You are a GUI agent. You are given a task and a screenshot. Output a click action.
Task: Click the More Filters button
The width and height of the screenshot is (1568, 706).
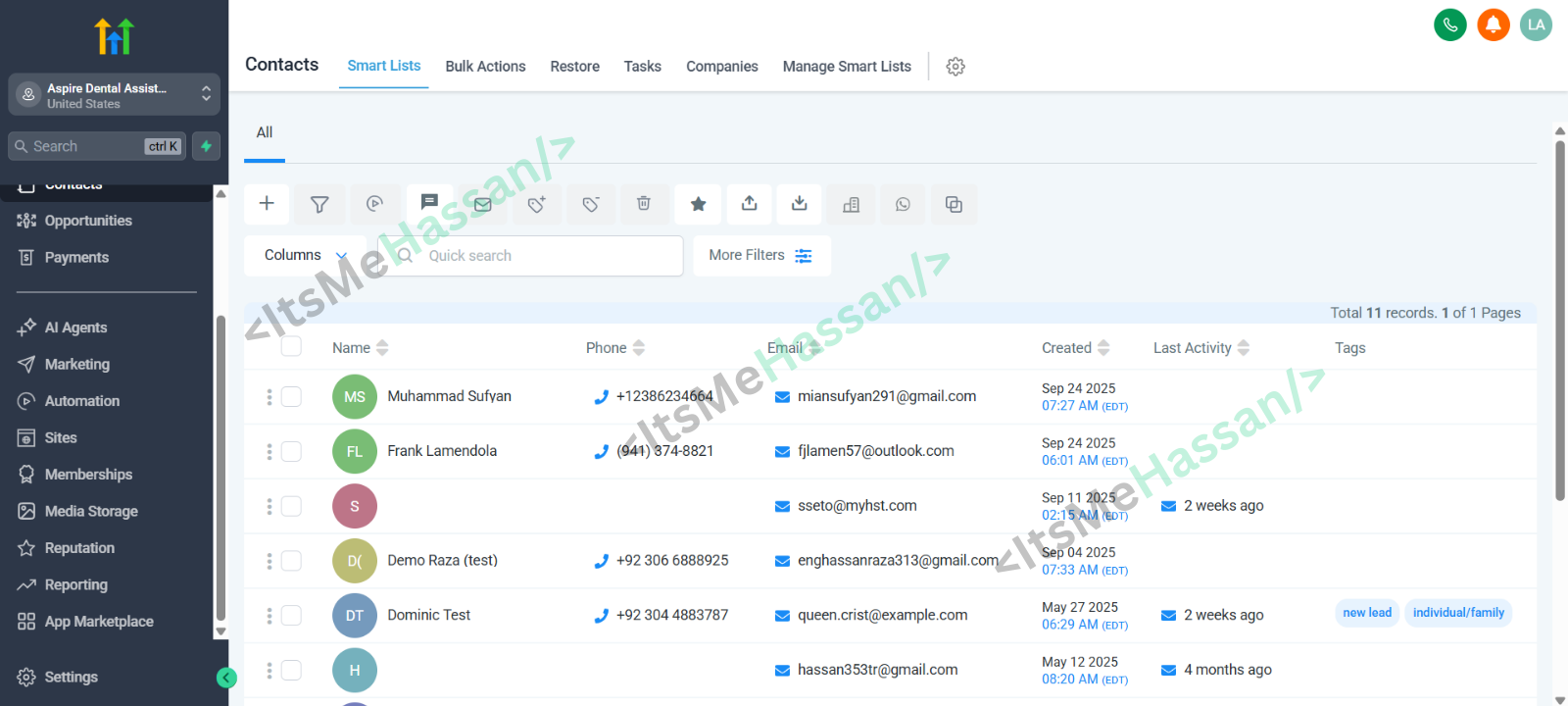[761, 255]
